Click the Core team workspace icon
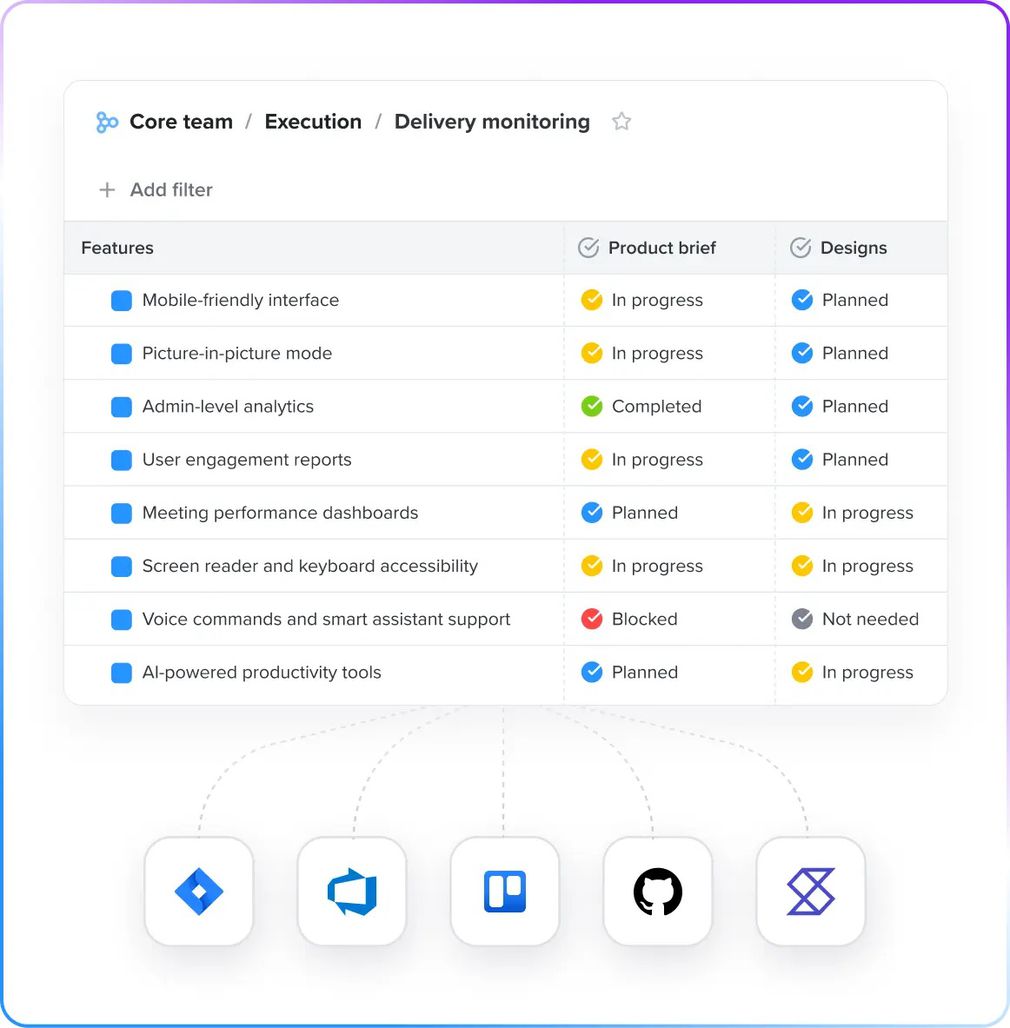Image resolution: width=1010 pixels, height=1028 pixels. pyautogui.click(x=107, y=122)
